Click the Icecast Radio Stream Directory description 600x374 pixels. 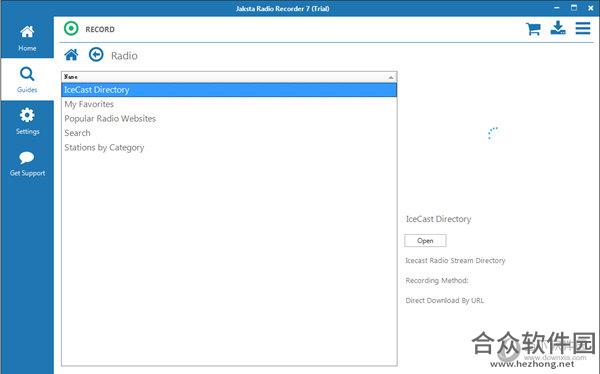point(455,261)
